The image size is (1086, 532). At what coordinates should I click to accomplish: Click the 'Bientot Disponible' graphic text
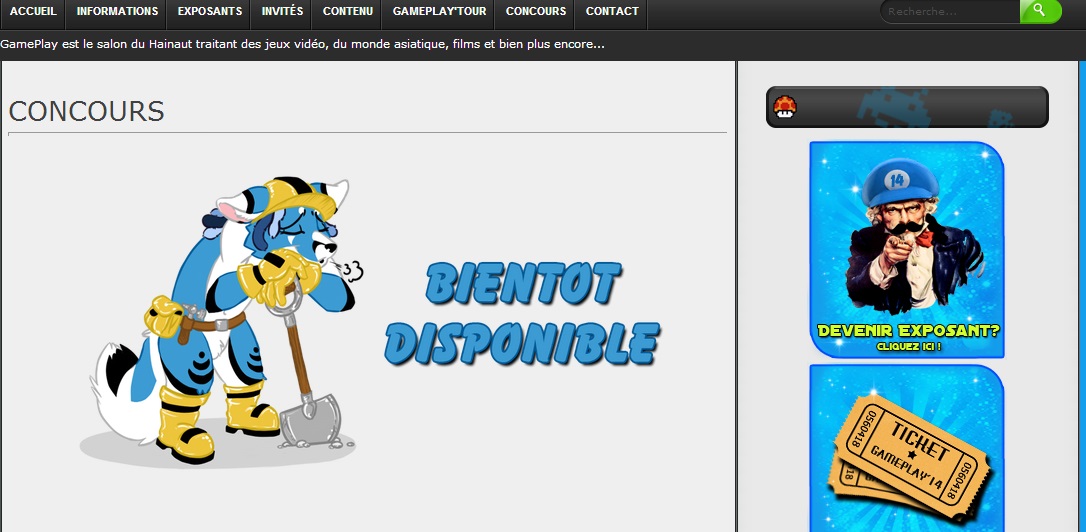click(522, 313)
